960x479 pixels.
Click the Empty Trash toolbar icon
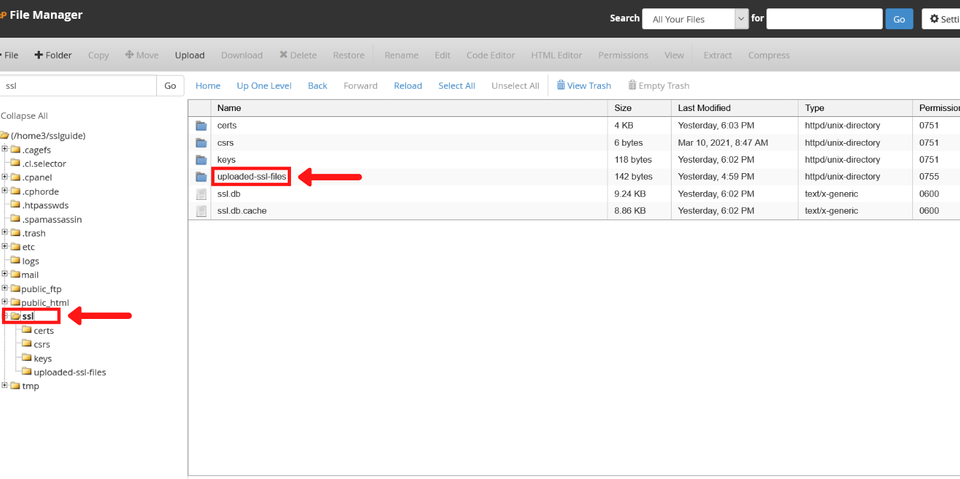tap(658, 86)
